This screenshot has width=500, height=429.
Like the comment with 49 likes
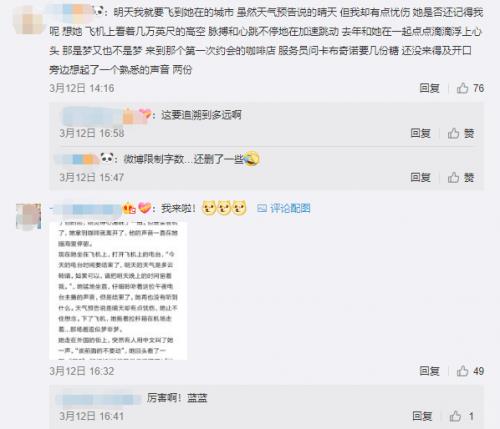click(x=470, y=371)
